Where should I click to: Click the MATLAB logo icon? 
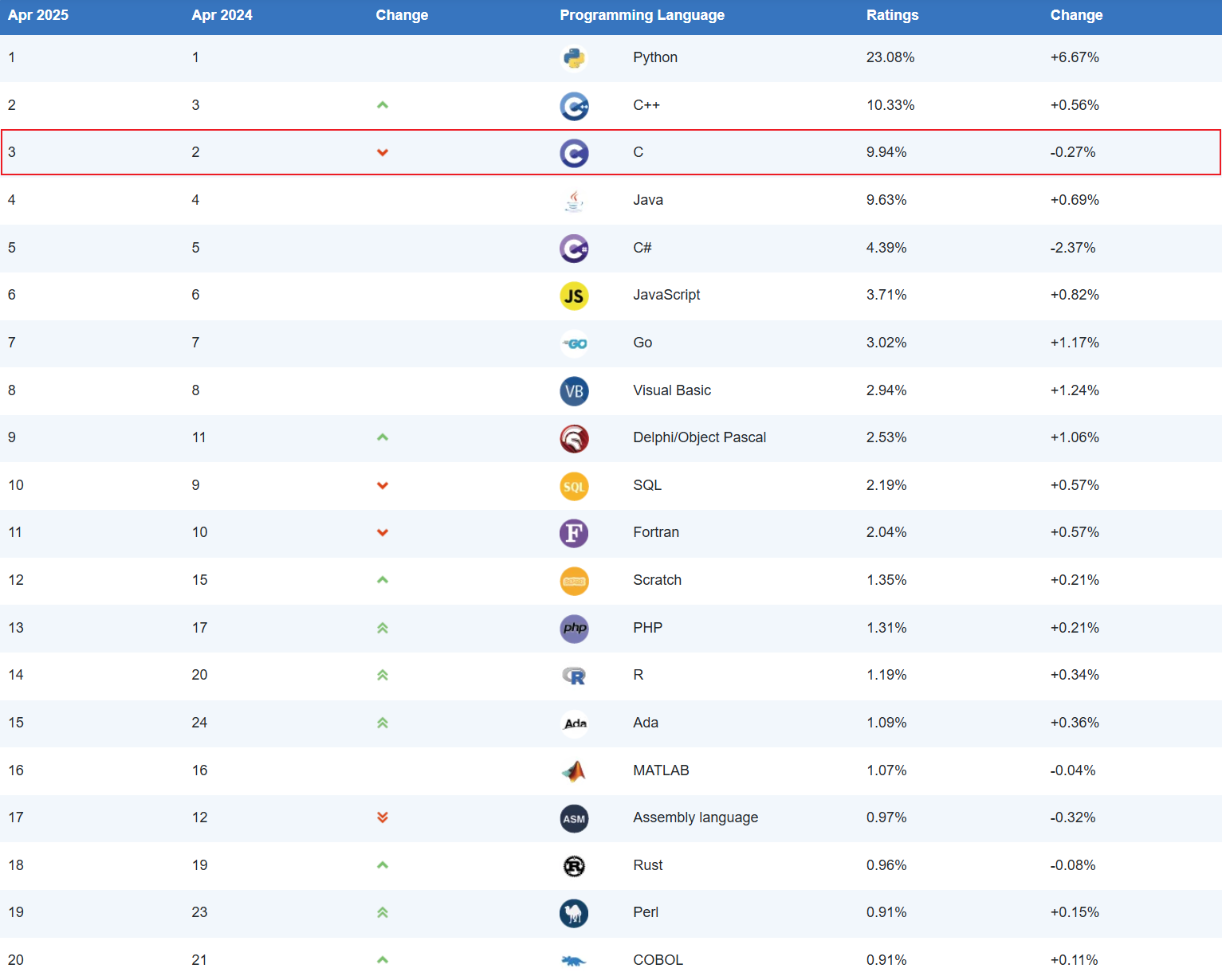click(x=574, y=771)
